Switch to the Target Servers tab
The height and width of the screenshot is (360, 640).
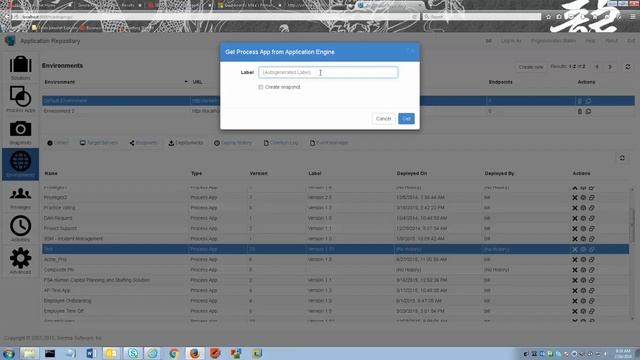(x=99, y=143)
